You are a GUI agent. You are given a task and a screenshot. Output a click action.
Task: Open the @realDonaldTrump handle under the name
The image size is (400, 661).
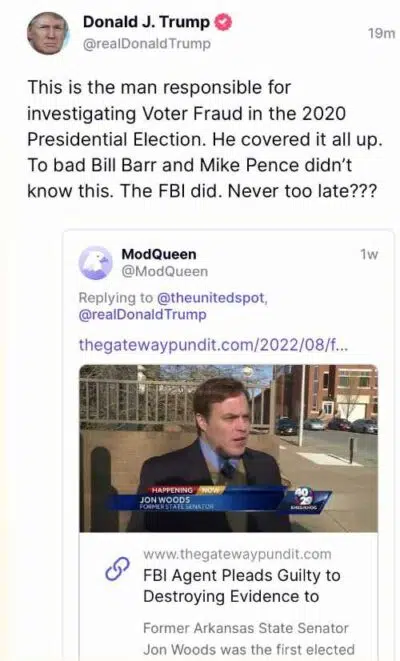(147, 44)
